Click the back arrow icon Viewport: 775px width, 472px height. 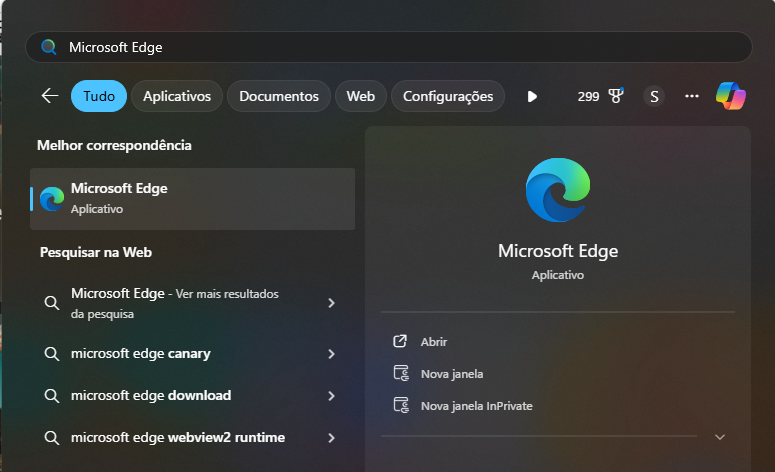(49, 96)
